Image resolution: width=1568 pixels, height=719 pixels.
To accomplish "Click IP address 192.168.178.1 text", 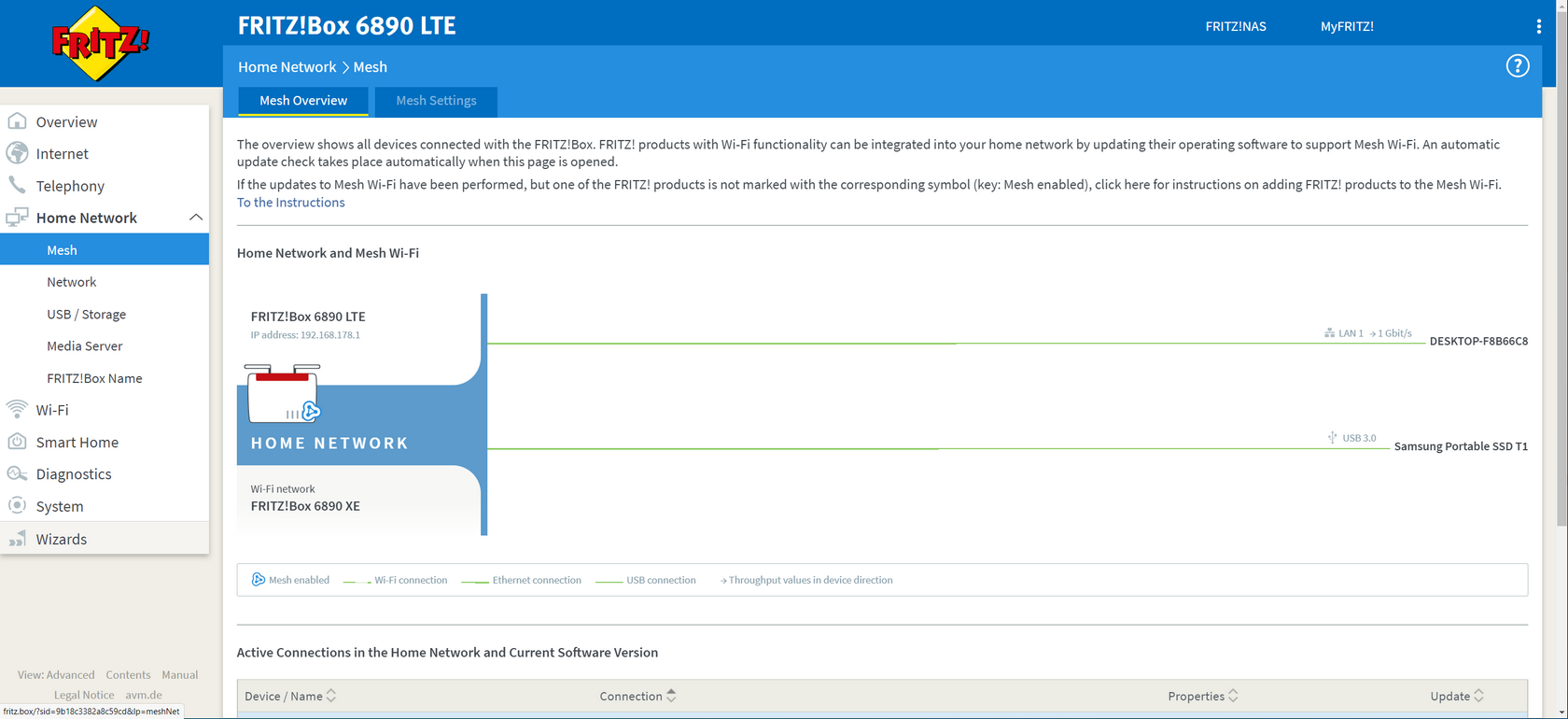I will pos(305,335).
